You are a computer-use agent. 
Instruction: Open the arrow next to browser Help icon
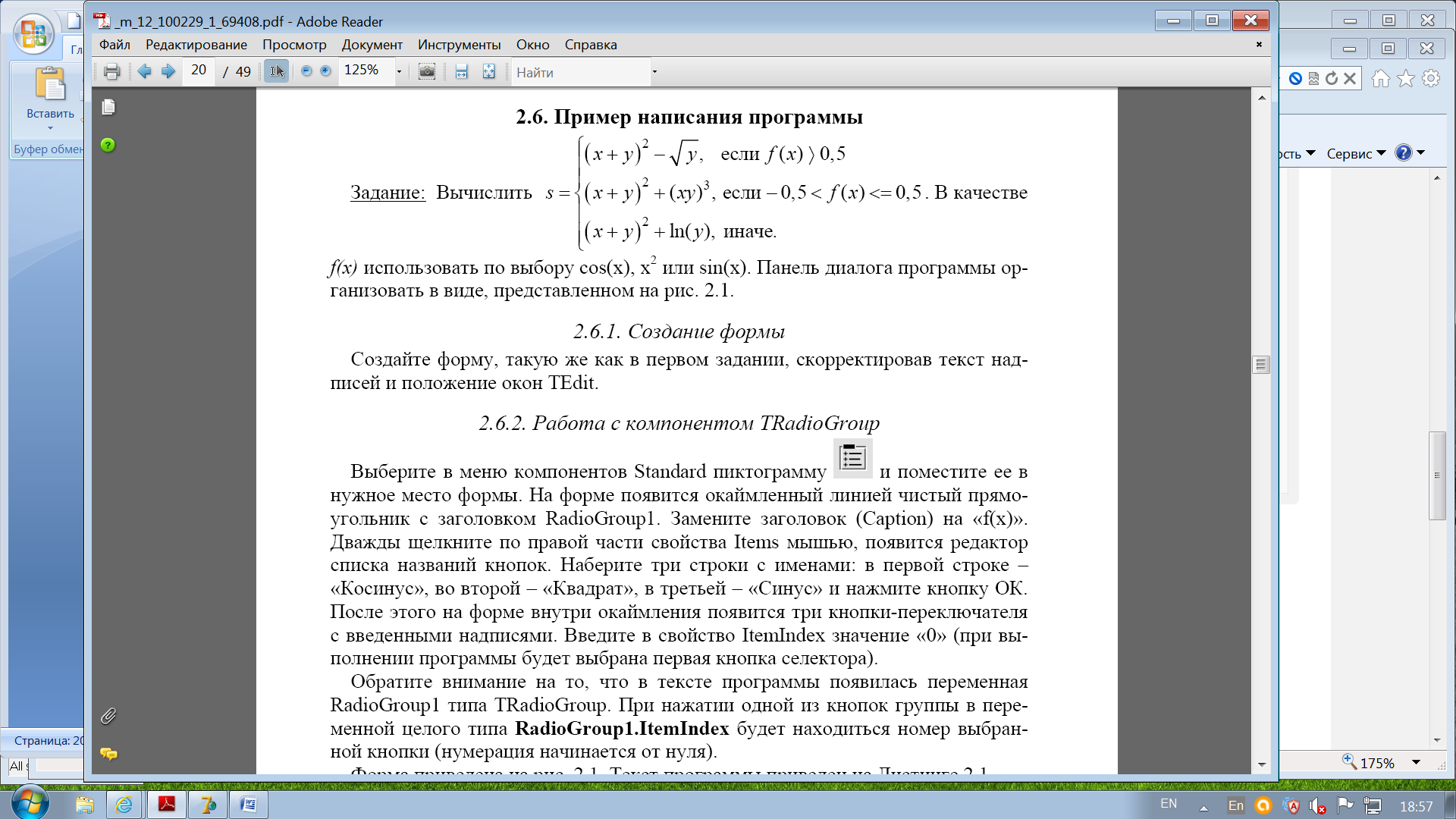1421,152
